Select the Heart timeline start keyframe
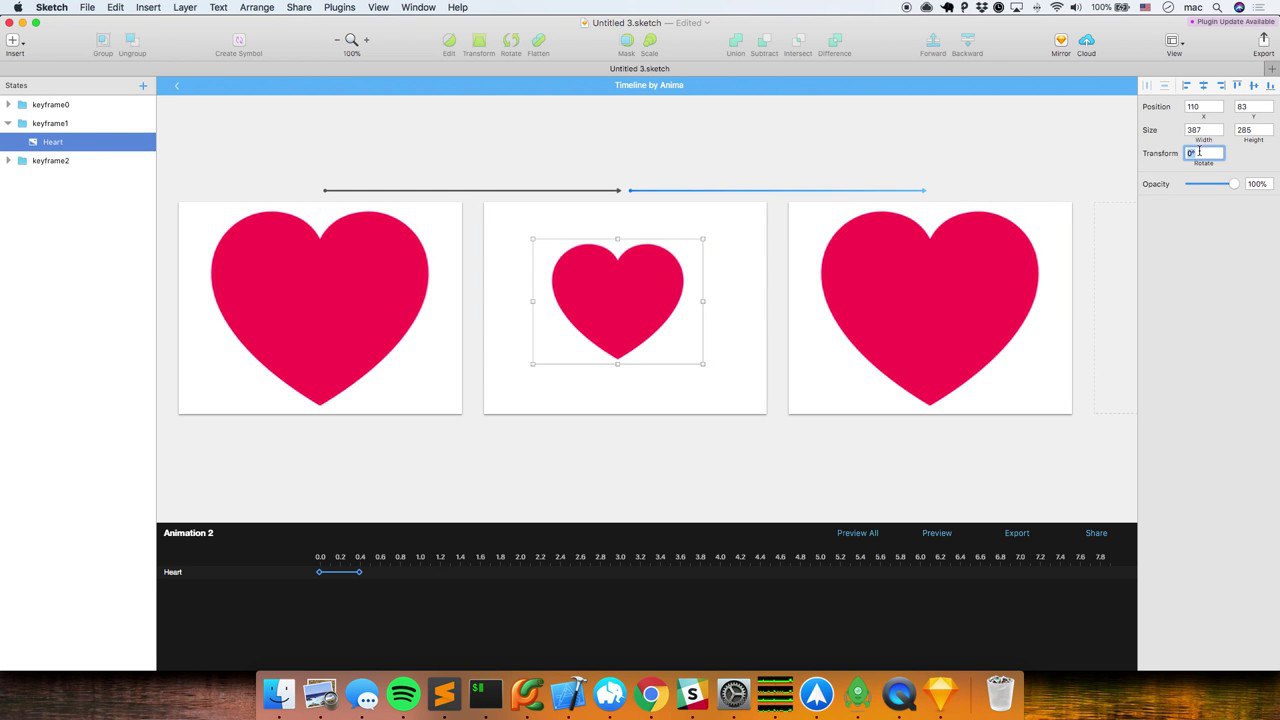The height and width of the screenshot is (720, 1280). 319,572
